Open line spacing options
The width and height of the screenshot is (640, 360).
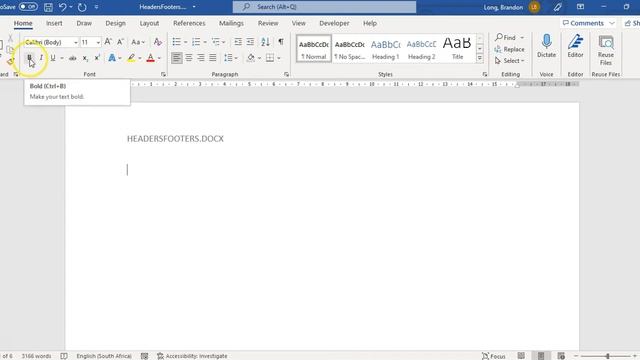coord(229,58)
